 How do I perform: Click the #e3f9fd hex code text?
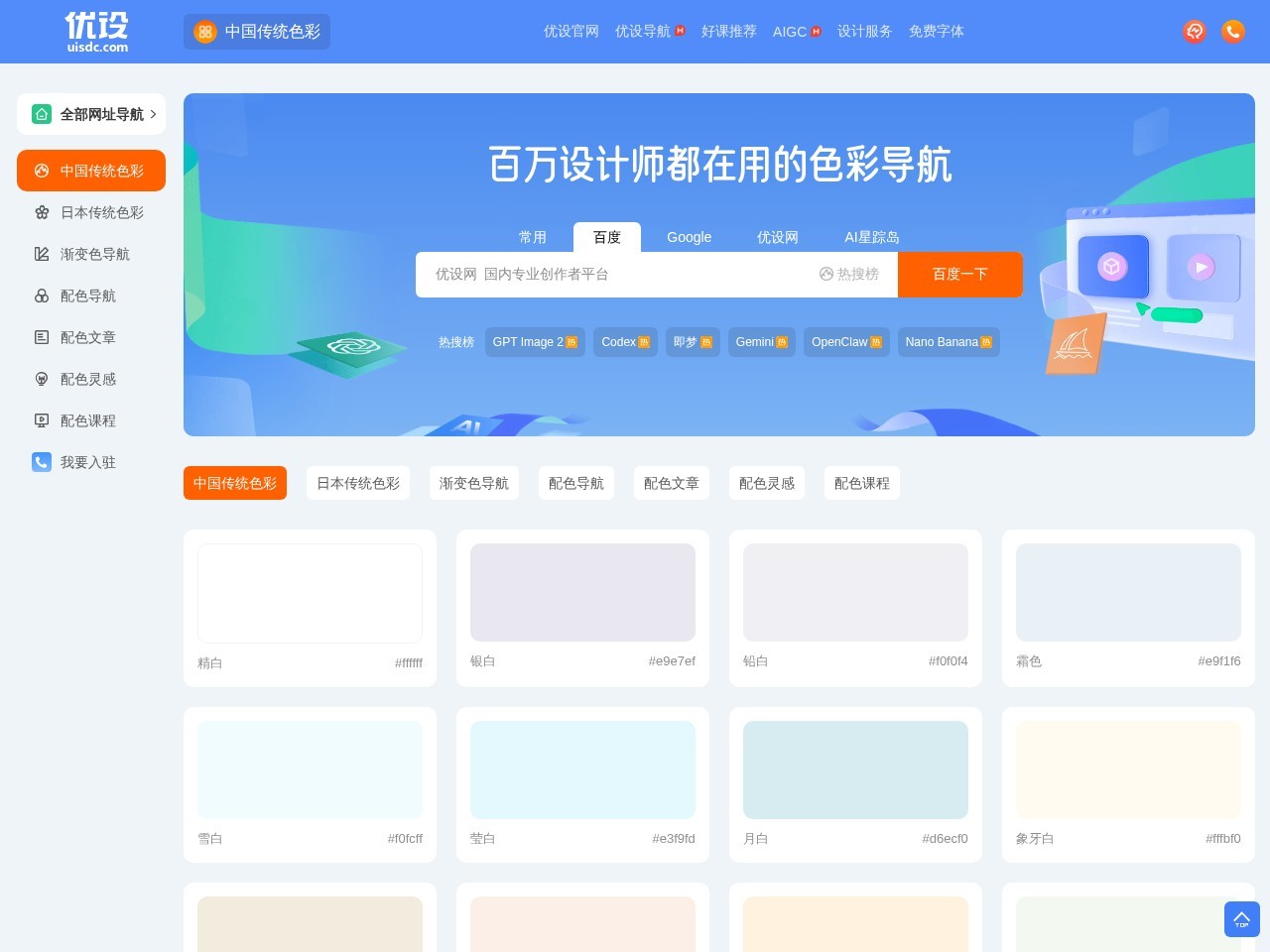pos(674,838)
